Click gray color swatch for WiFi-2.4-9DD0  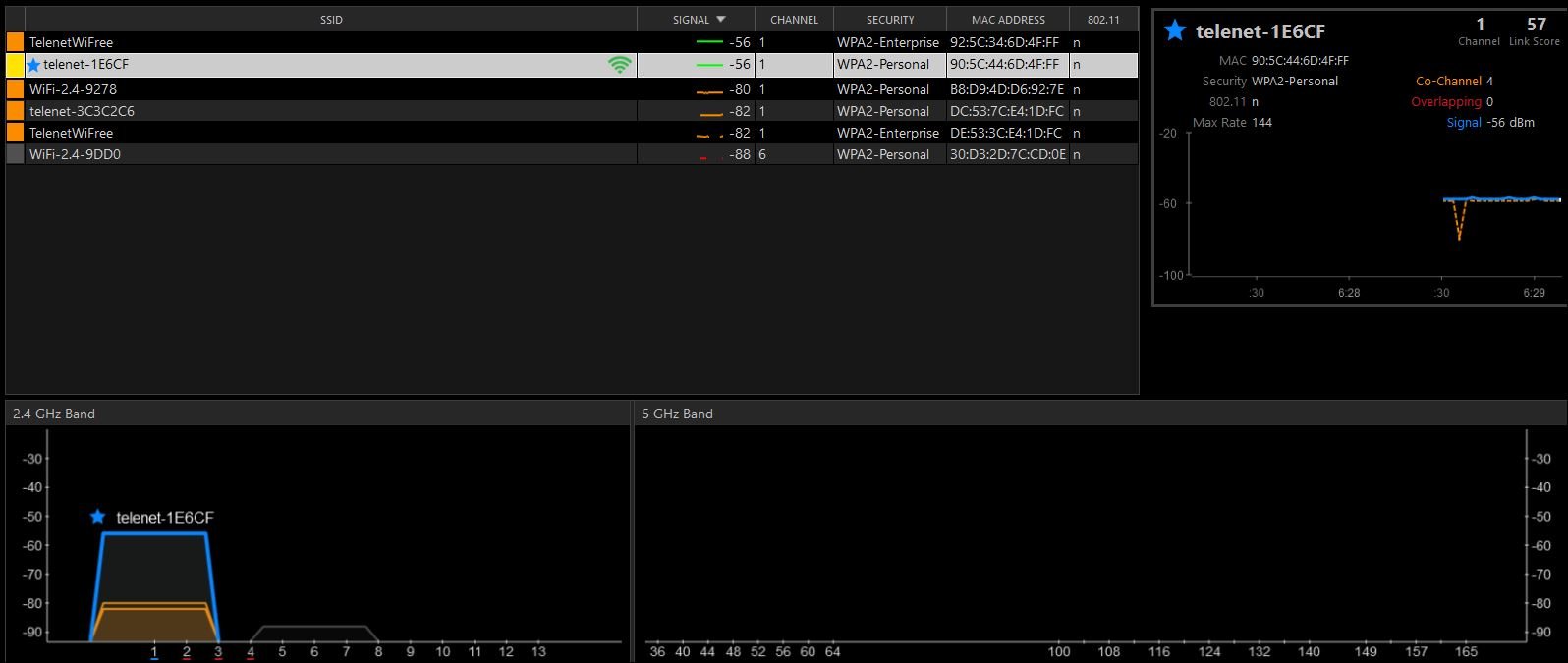(15, 154)
